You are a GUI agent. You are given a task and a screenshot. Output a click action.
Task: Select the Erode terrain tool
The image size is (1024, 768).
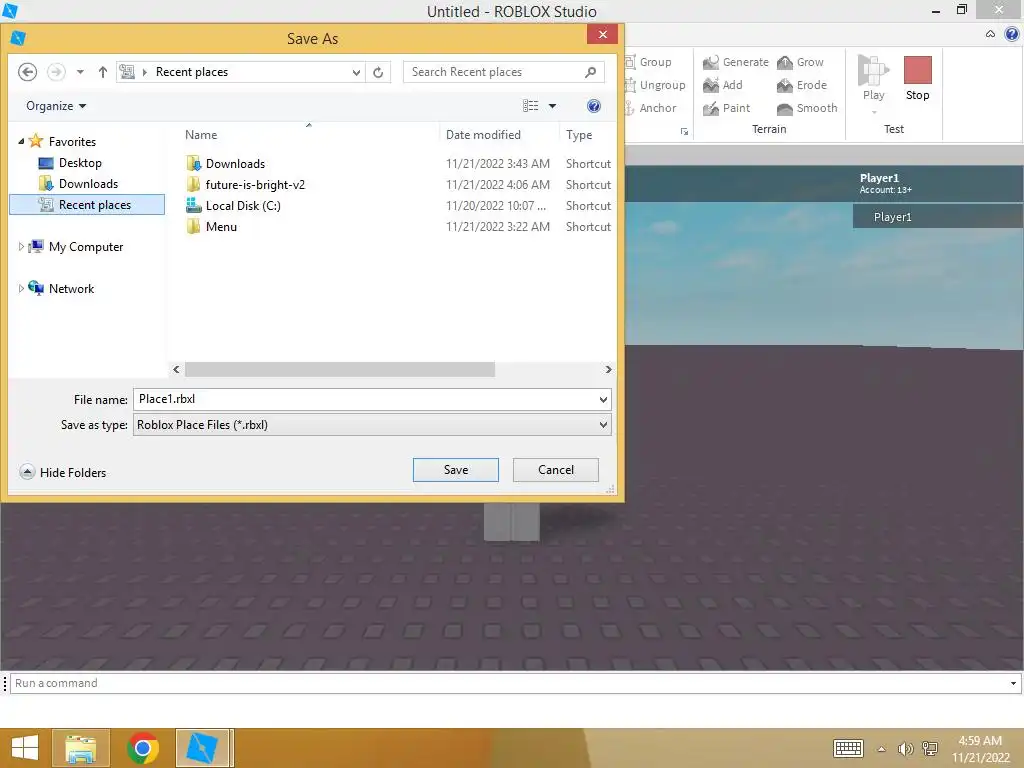tap(801, 85)
